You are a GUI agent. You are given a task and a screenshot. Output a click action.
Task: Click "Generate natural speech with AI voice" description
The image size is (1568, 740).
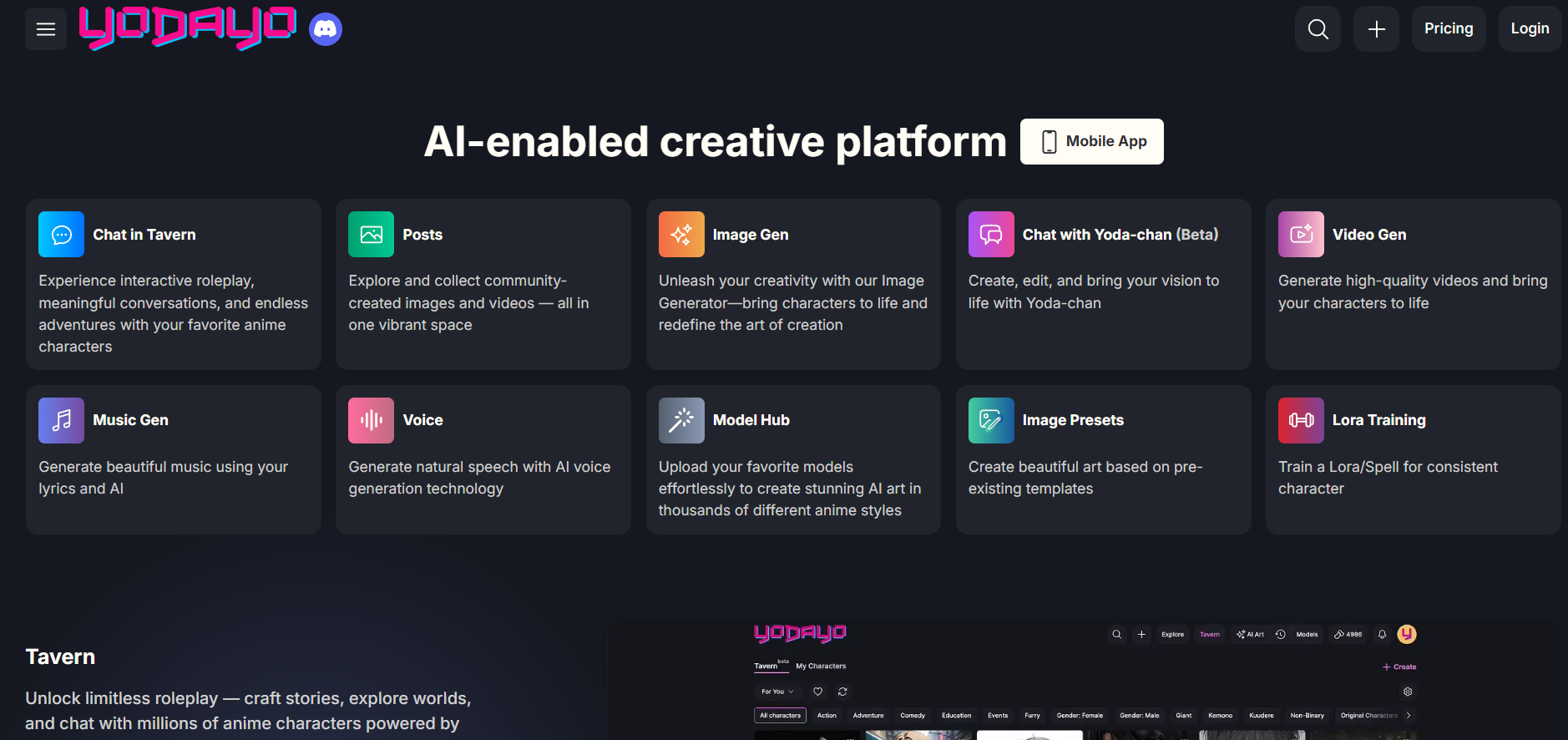pyautogui.click(x=479, y=478)
